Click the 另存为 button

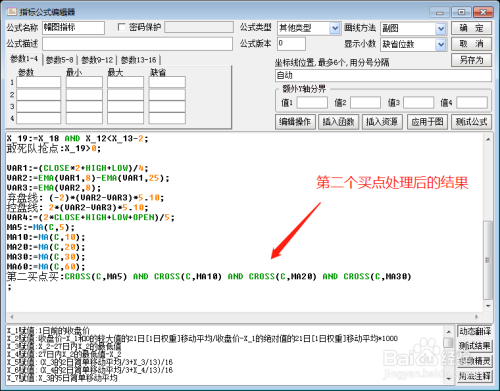coord(471,60)
